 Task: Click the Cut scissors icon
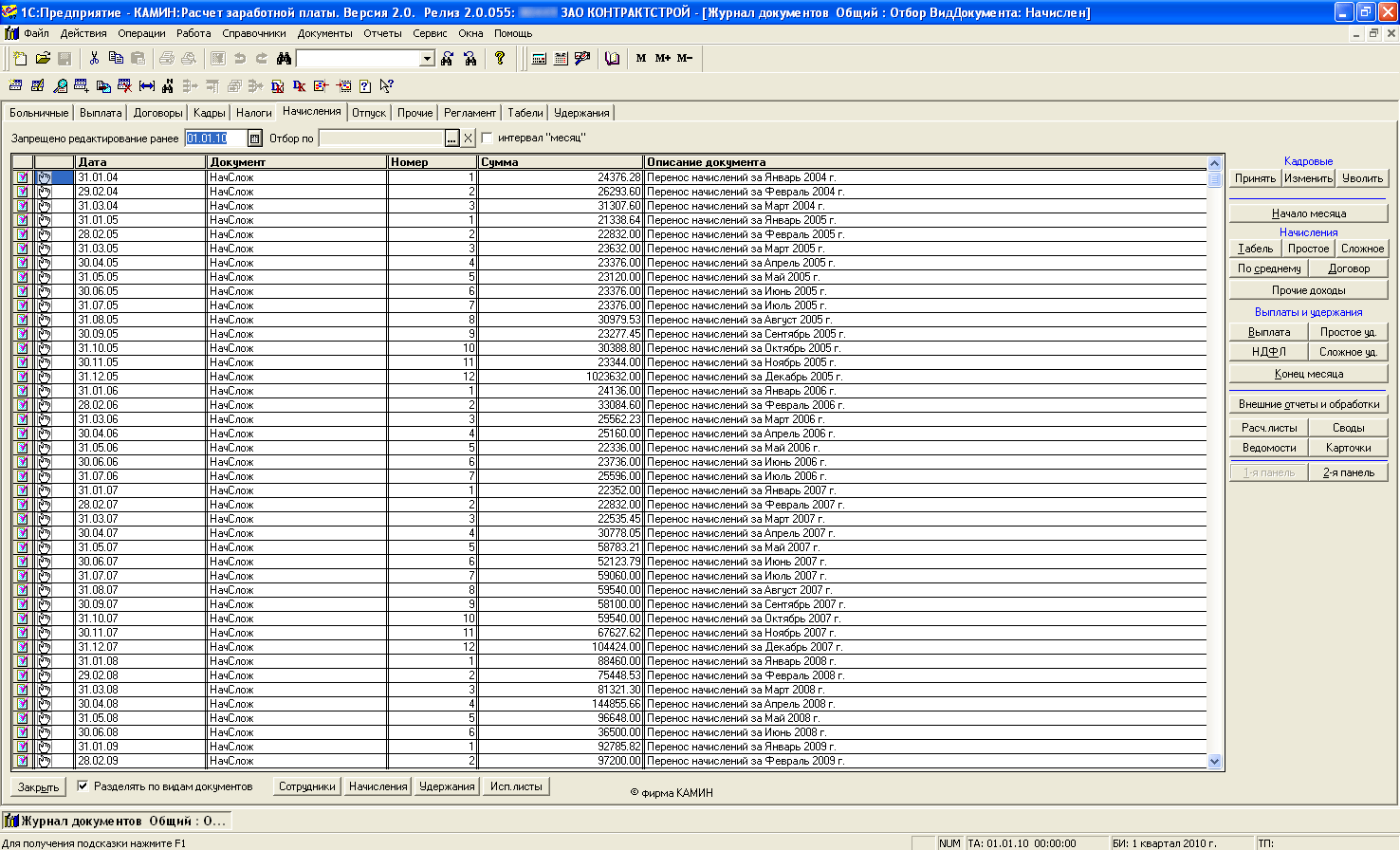pos(94,59)
